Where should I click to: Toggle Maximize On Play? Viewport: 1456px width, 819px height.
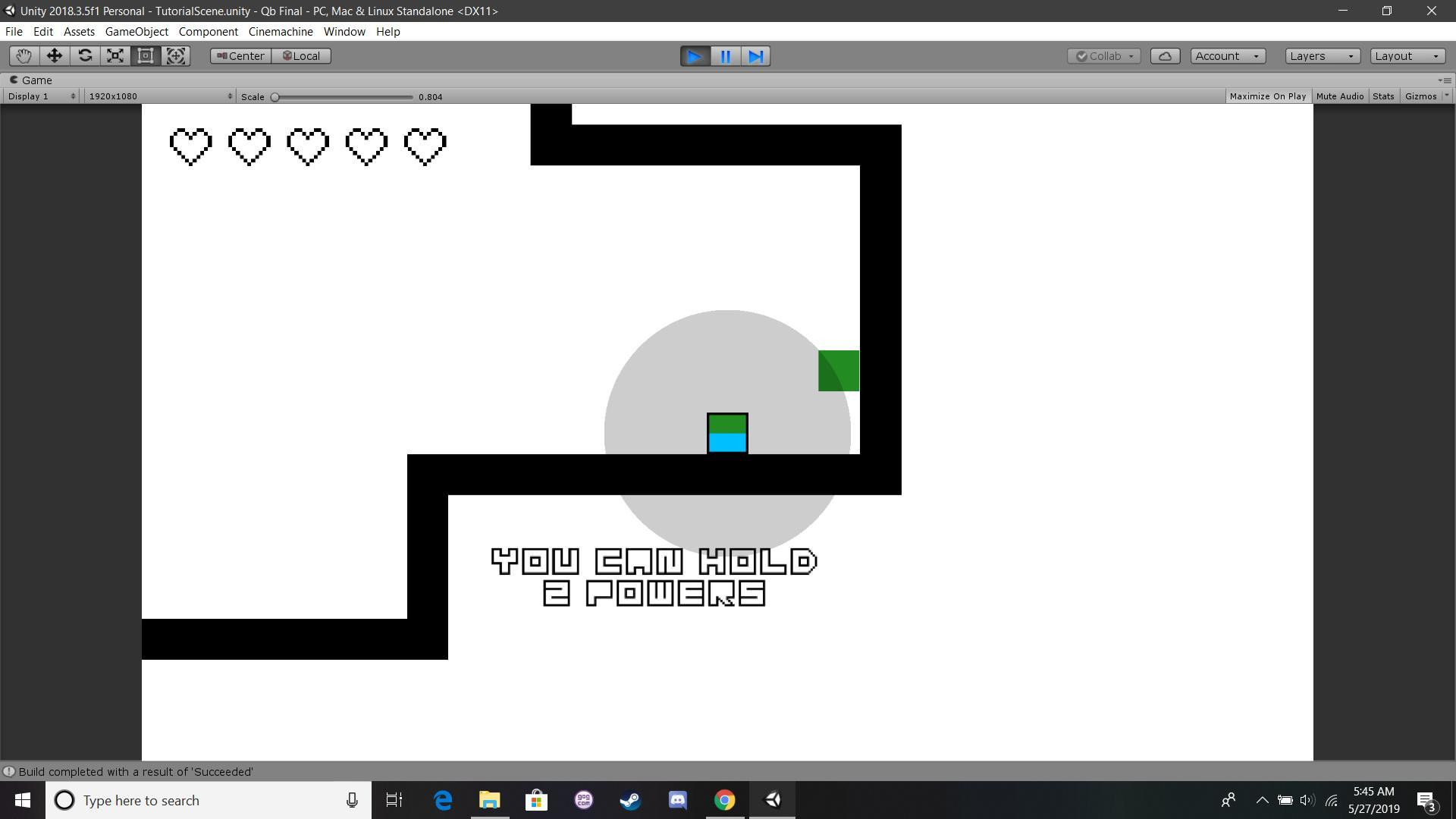tap(1267, 96)
